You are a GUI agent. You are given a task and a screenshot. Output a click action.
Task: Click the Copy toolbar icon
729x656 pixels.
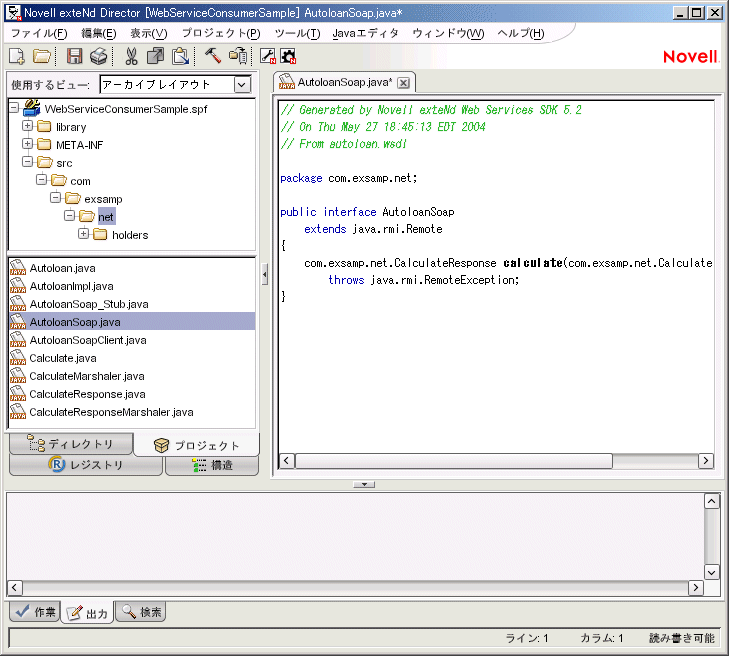pyautogui.click(x=155, y=56)
